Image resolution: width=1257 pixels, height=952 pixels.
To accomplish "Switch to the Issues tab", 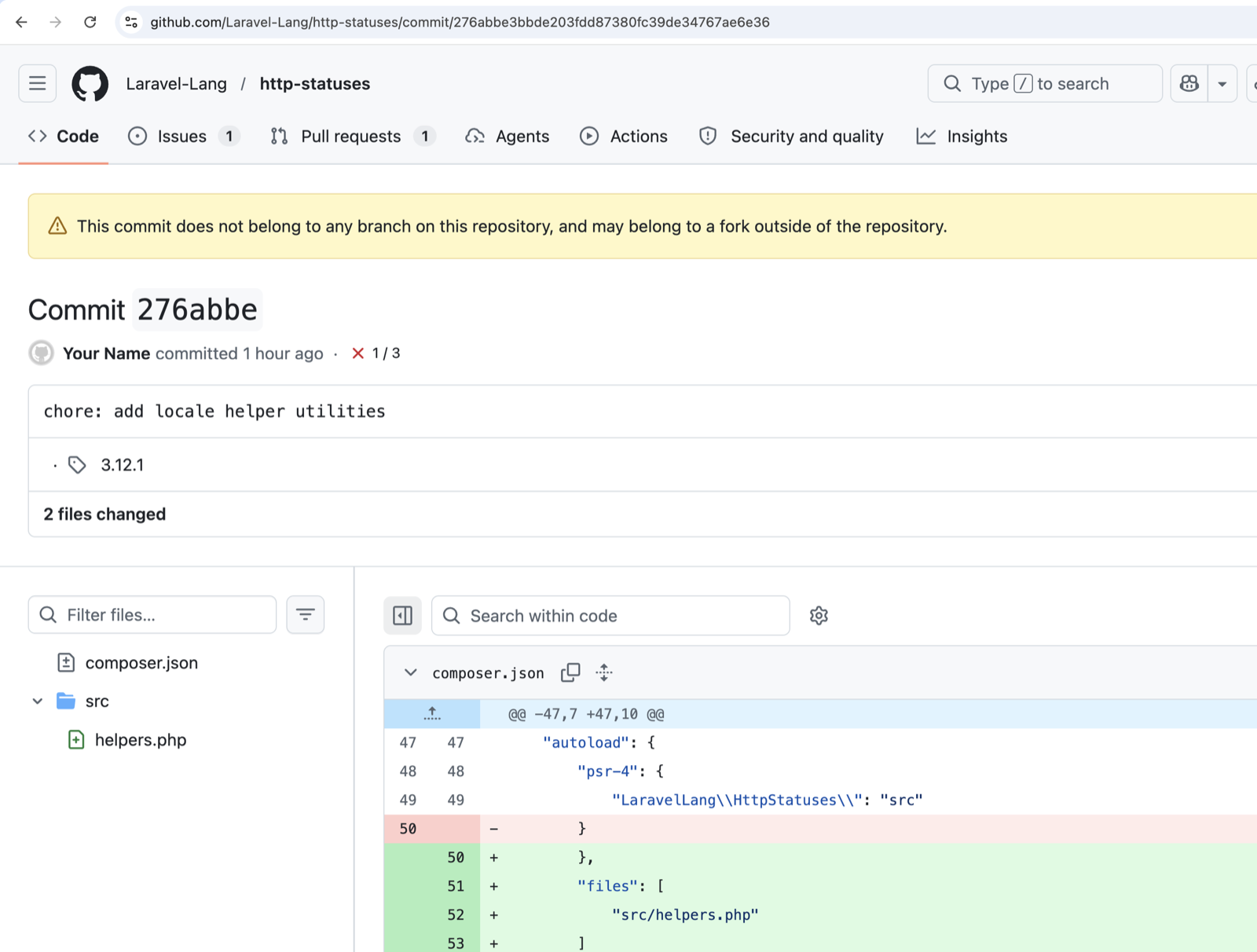I will point(183,136).
